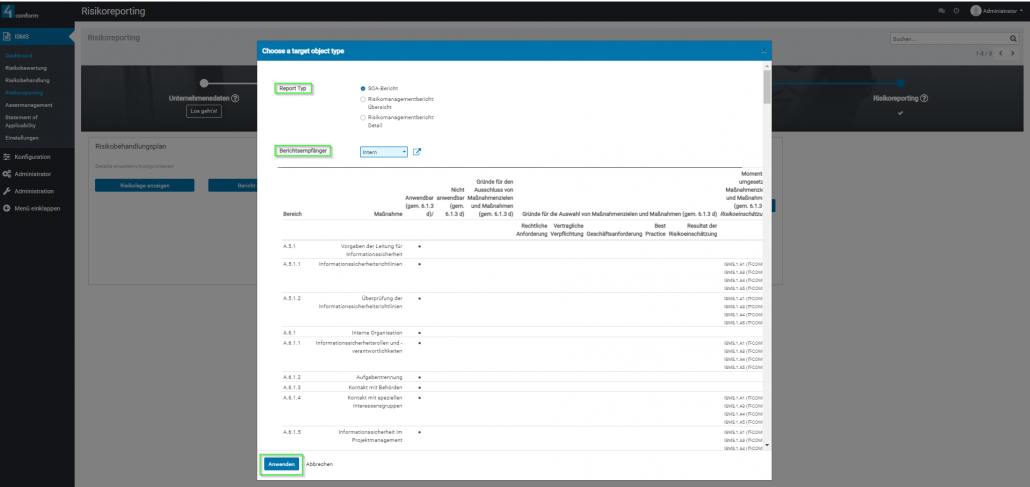Click the Anwenden button
Viewport: 1030px width, 487px height.
point(281,464)
